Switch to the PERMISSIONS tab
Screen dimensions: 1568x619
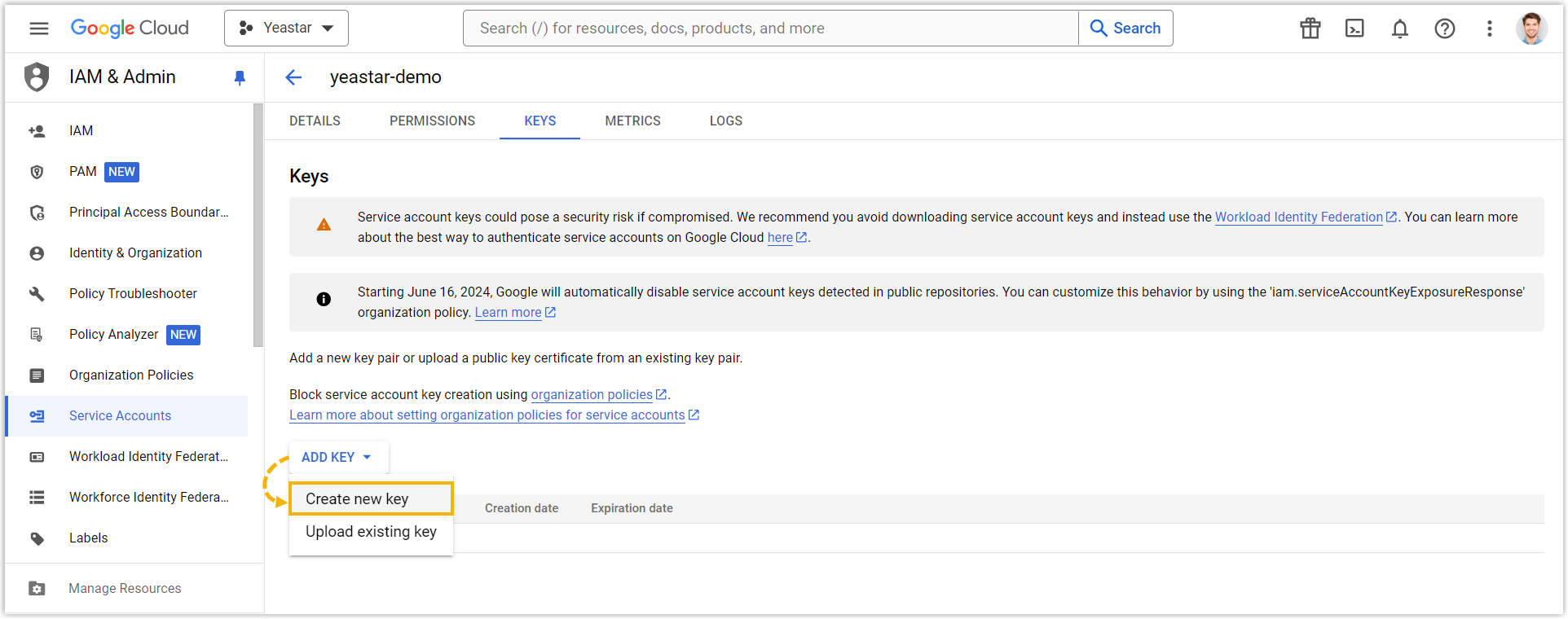[432, 121]
